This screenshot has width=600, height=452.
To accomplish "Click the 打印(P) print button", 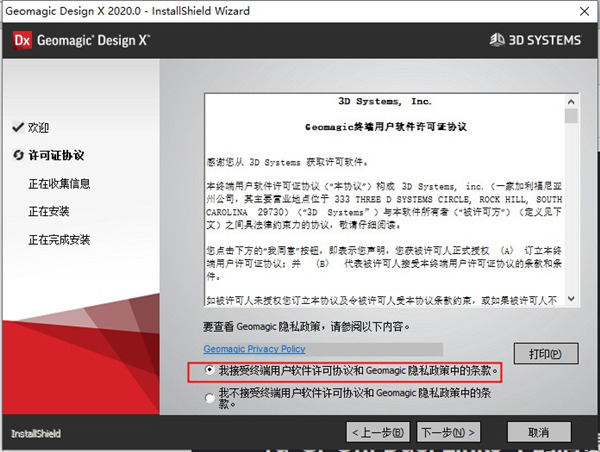I will coord(546,354).
